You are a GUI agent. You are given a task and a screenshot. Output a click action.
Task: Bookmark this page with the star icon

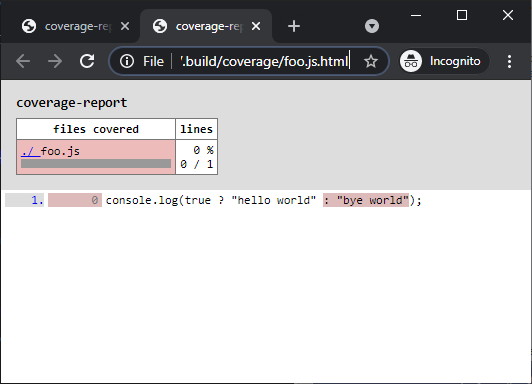coord(371,61)
